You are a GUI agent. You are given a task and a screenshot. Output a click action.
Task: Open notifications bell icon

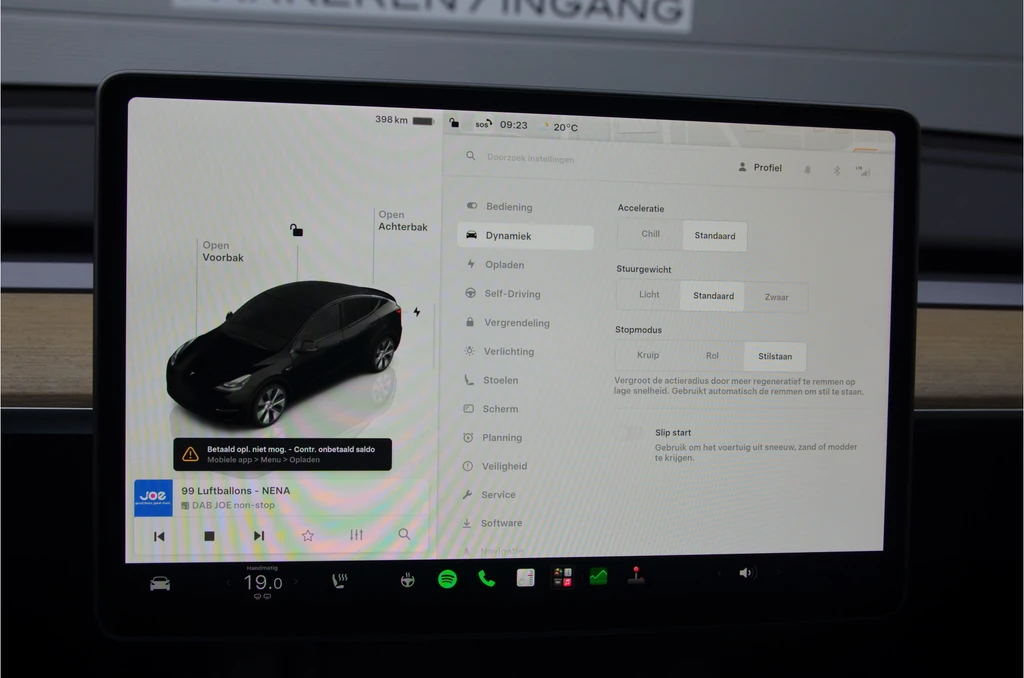808,170
